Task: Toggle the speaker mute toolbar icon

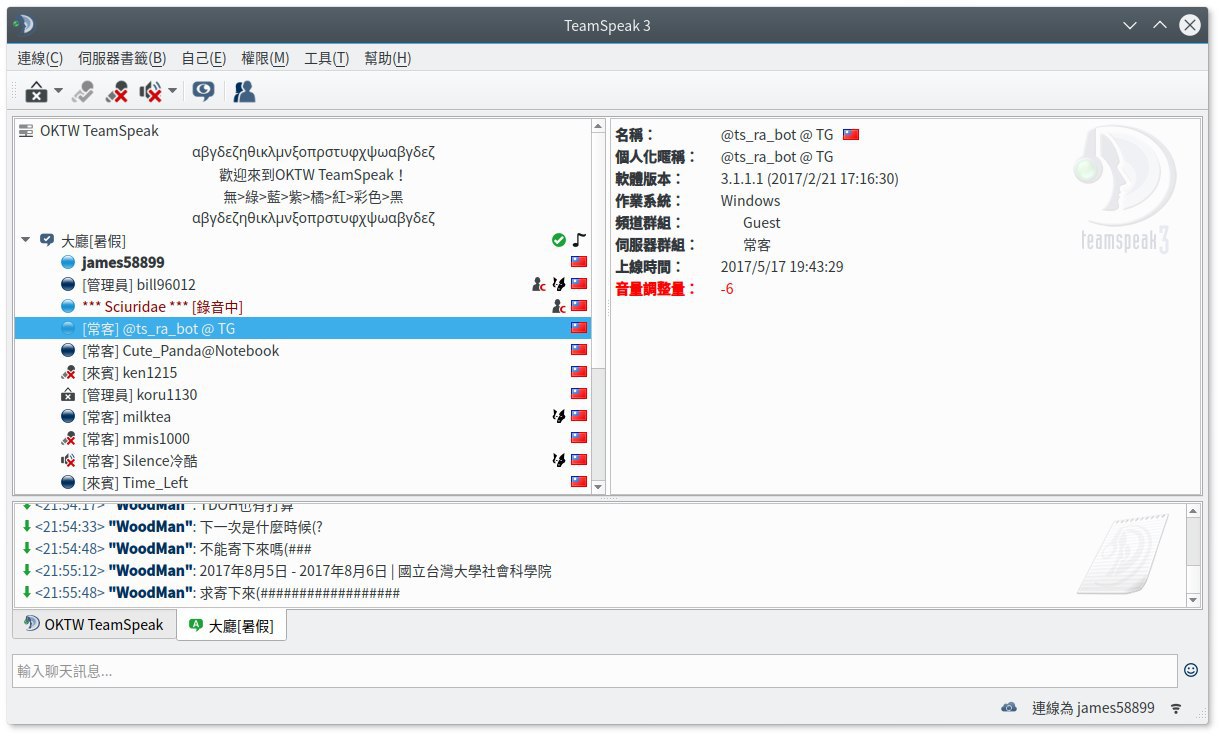Action: (x=152, y=92)
